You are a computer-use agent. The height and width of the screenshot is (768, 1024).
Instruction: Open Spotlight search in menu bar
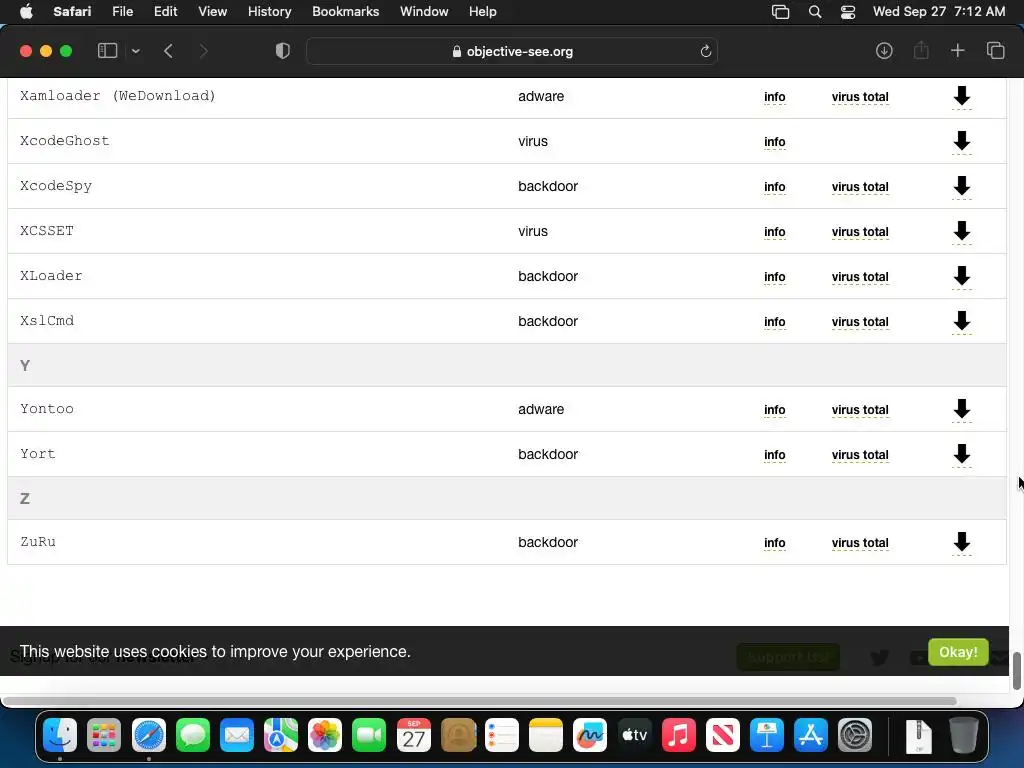[814, 12]
